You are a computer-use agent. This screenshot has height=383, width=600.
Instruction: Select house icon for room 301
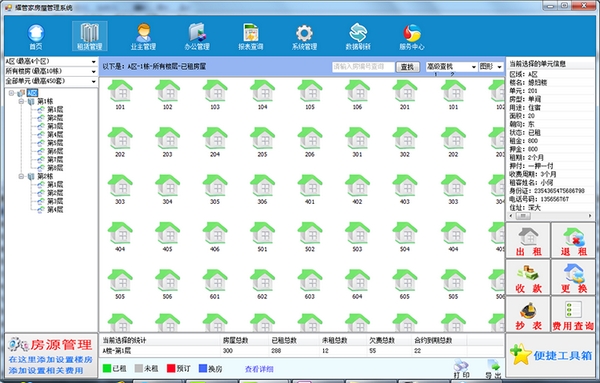click(357, 138)
